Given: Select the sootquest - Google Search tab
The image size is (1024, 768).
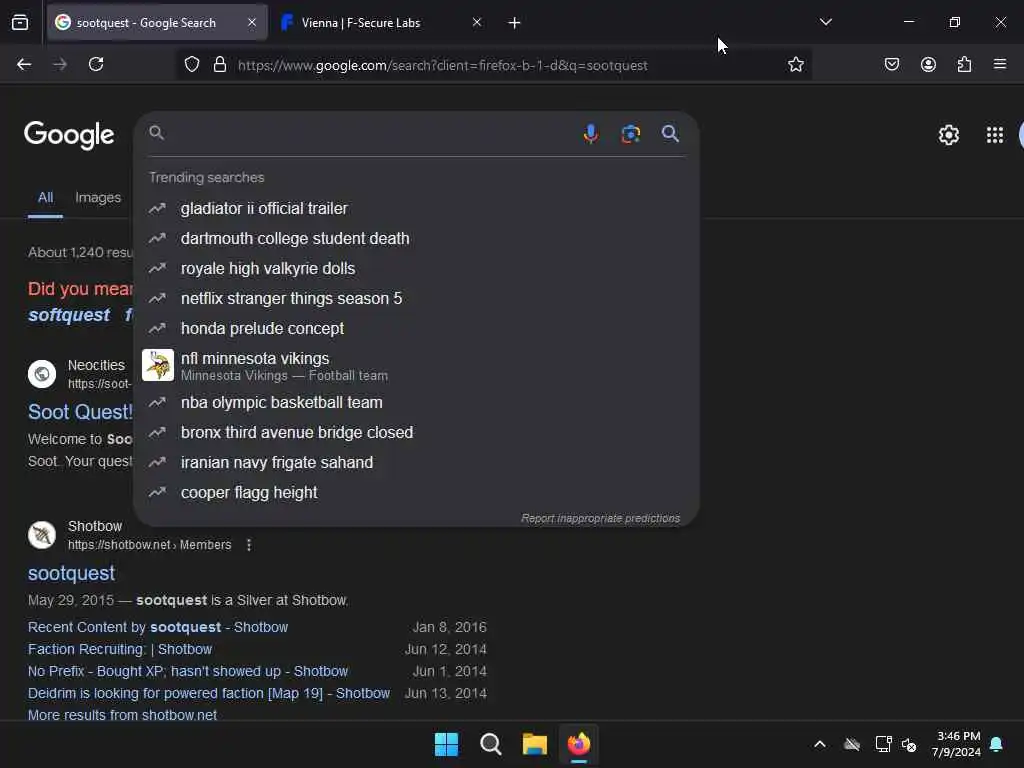Looking at the screenshot, I should coord(157,22).
